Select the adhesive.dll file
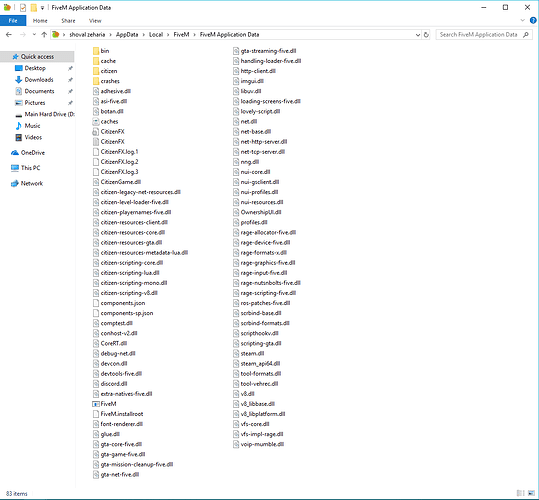 112,91
